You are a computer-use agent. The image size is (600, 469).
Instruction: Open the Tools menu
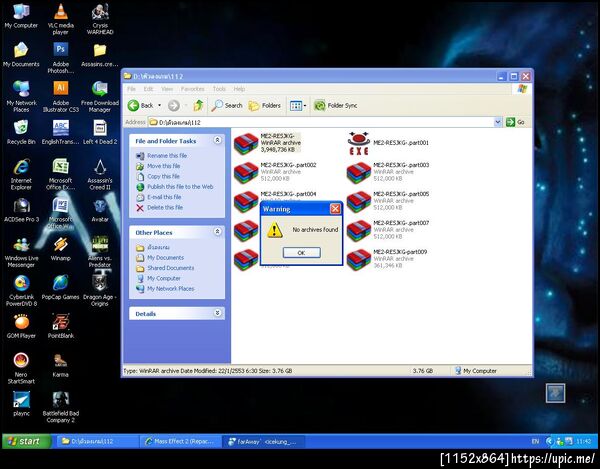click(219, 89)
